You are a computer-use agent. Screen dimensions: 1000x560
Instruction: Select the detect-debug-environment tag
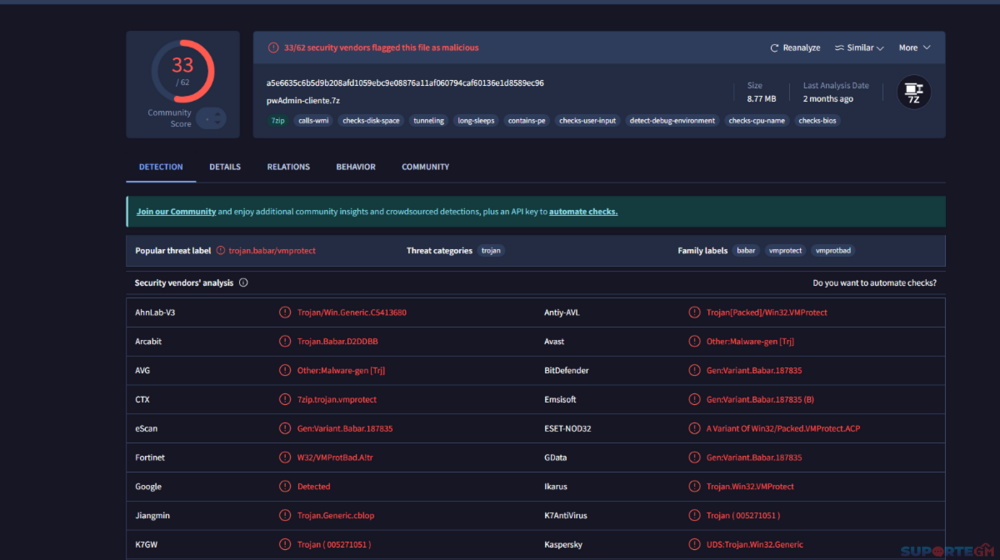[672, 121]
